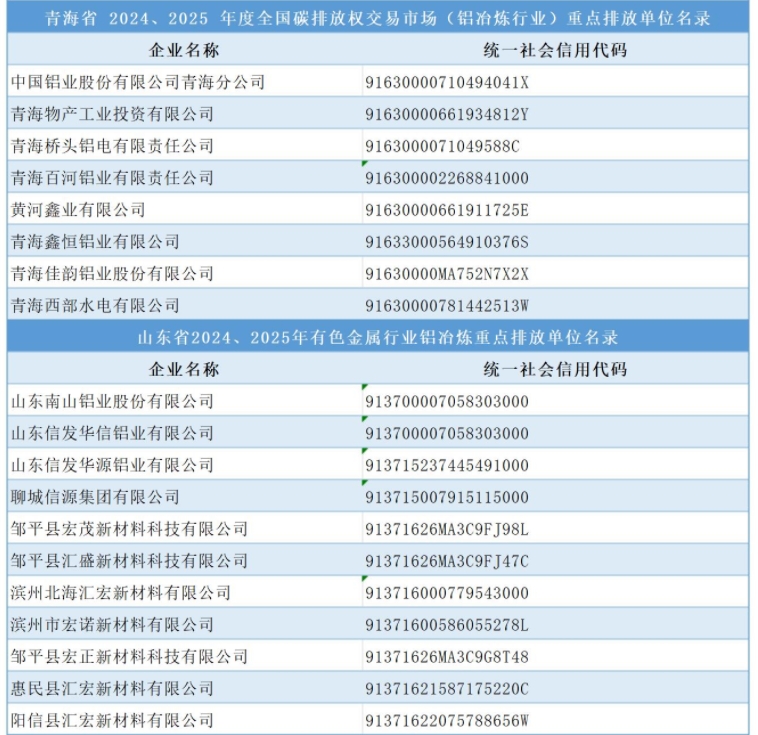This screenshot has width=758, height=735.
Task: Select cell 青海桥头铝电有限责任公司
Action: coord(185,146)
